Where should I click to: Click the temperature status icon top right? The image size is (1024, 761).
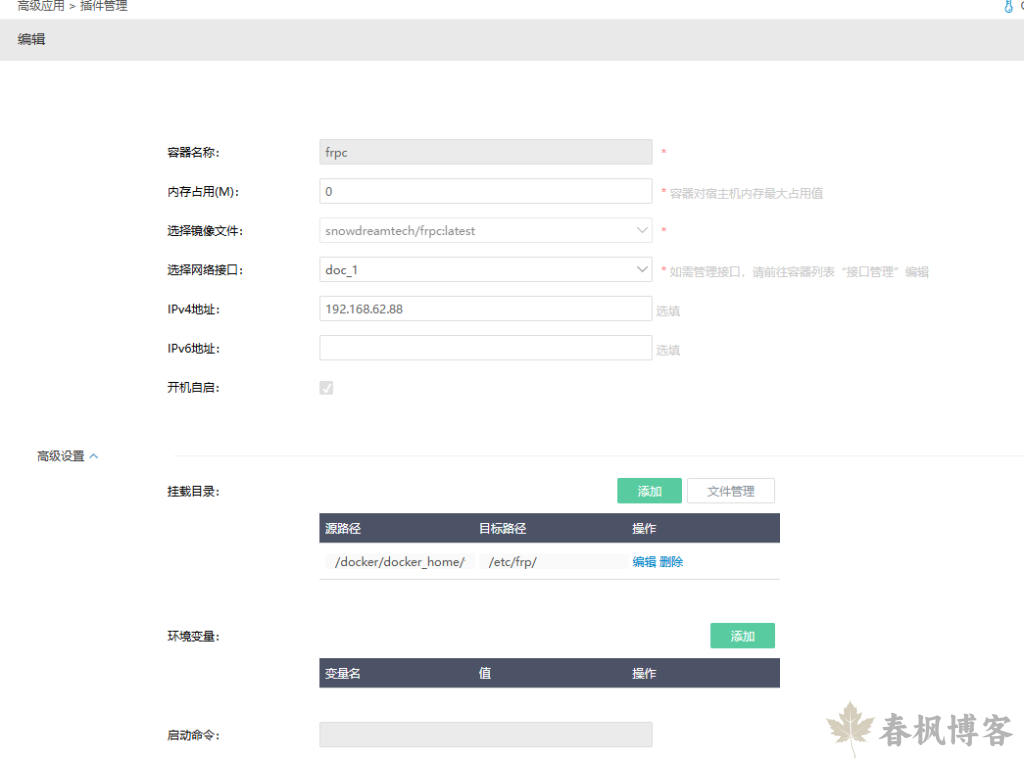(x=1008, y=6)
